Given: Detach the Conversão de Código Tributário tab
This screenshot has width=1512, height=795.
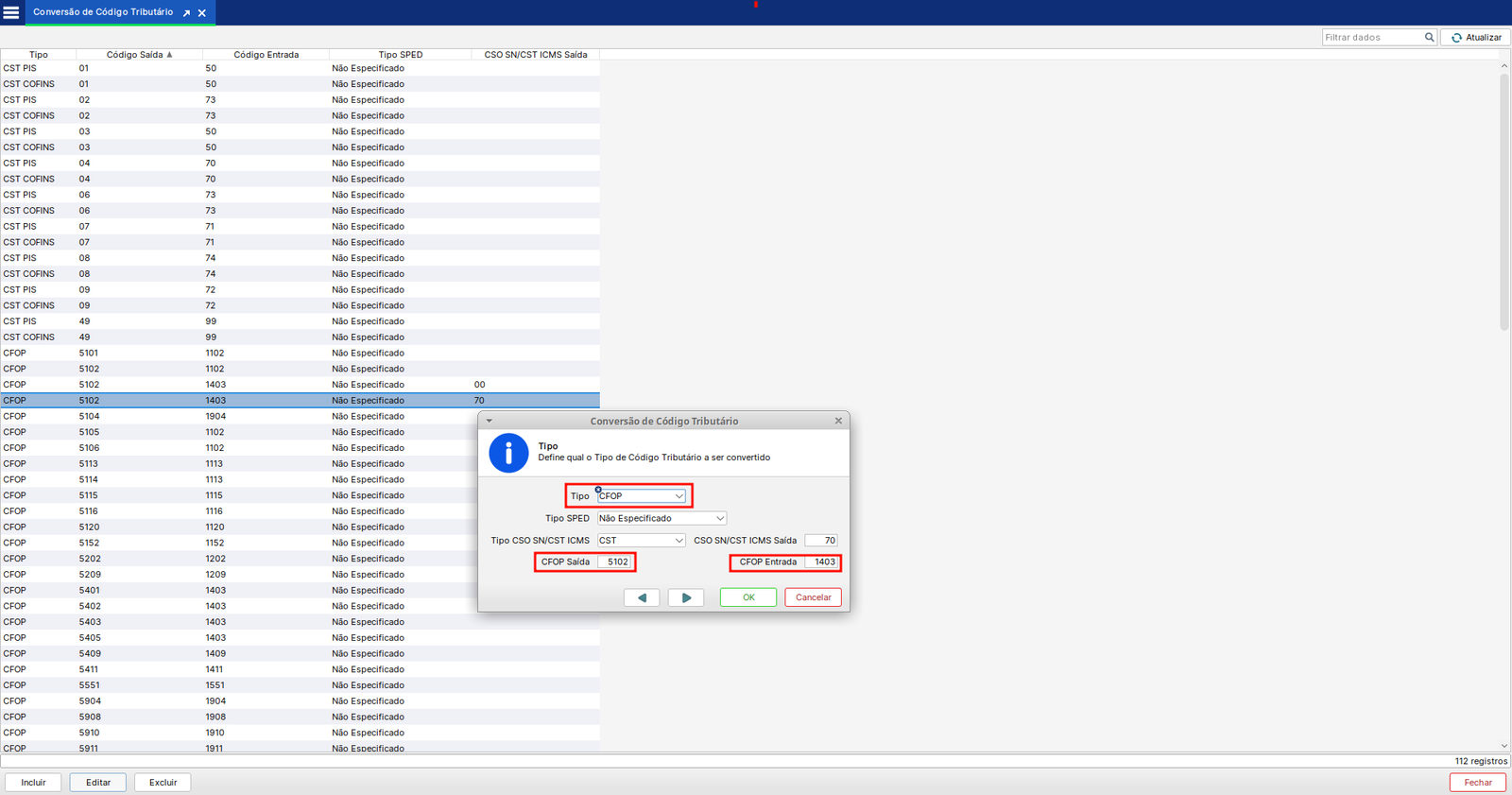Looking at the screenshot, I should (187, 13).
